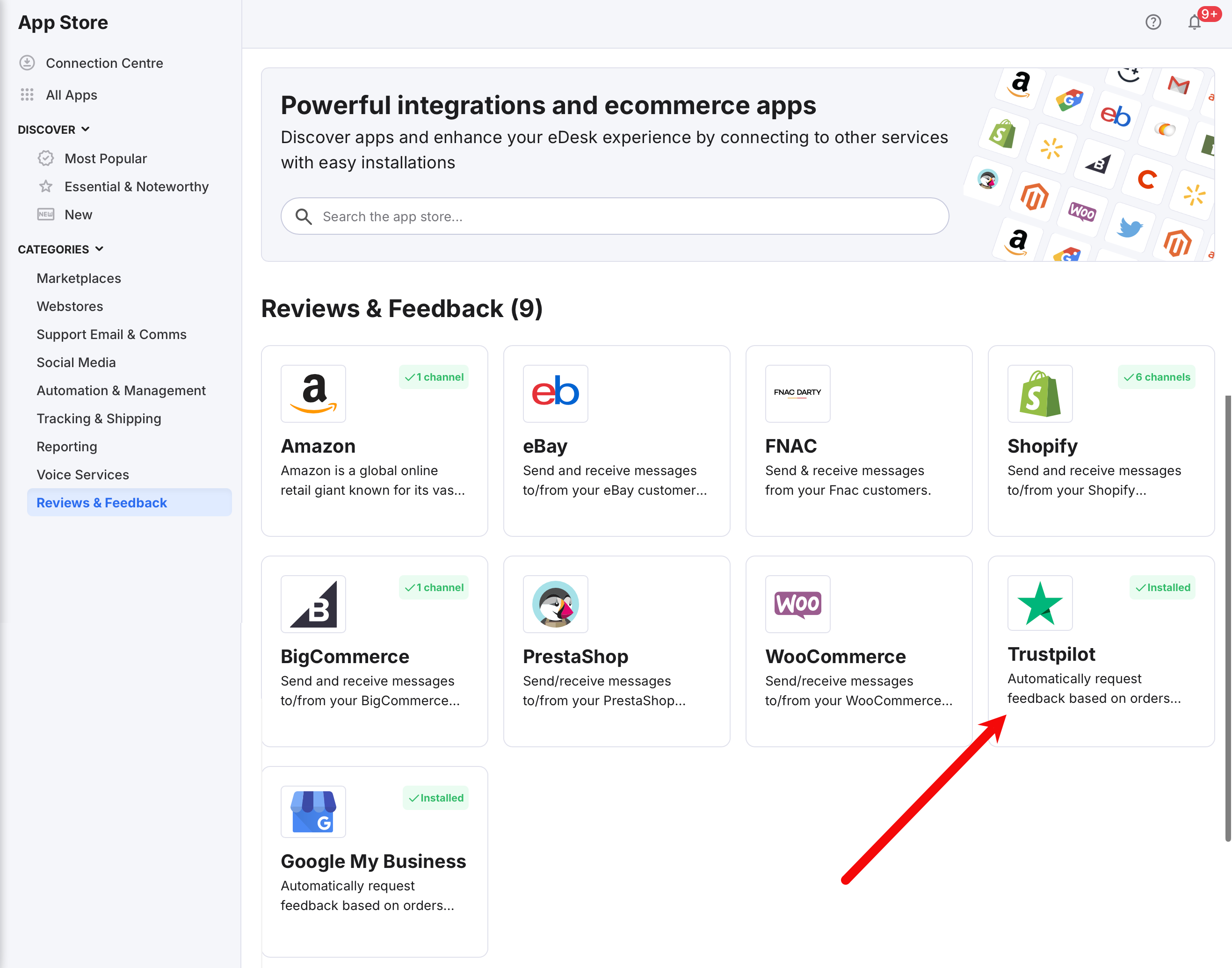Open the WooCommerce app title
The image size is (1232, 968).
pyautogui.click(x=835, y=656)
